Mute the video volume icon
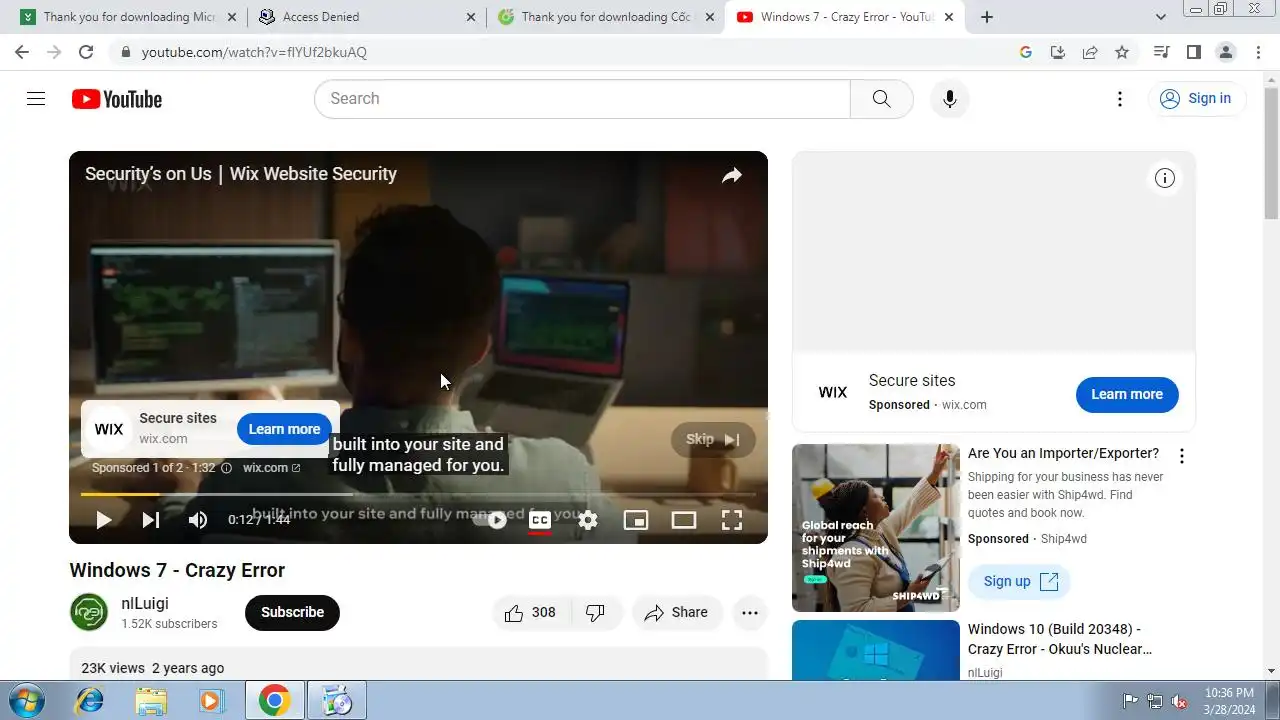 pos(198,519)
